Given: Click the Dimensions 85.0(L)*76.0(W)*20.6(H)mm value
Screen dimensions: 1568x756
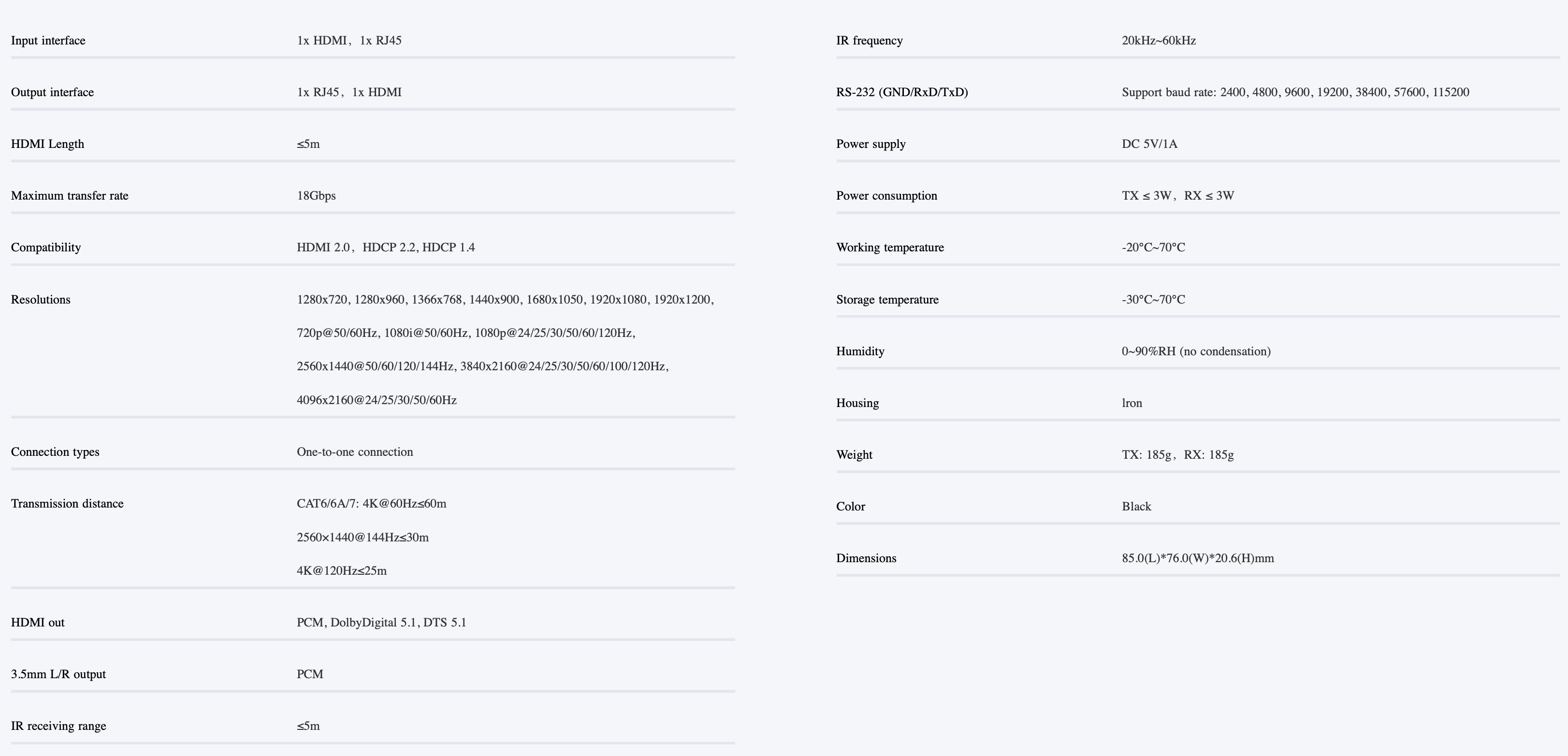Looking at the screenshot, I should [x=1198, y=558].
